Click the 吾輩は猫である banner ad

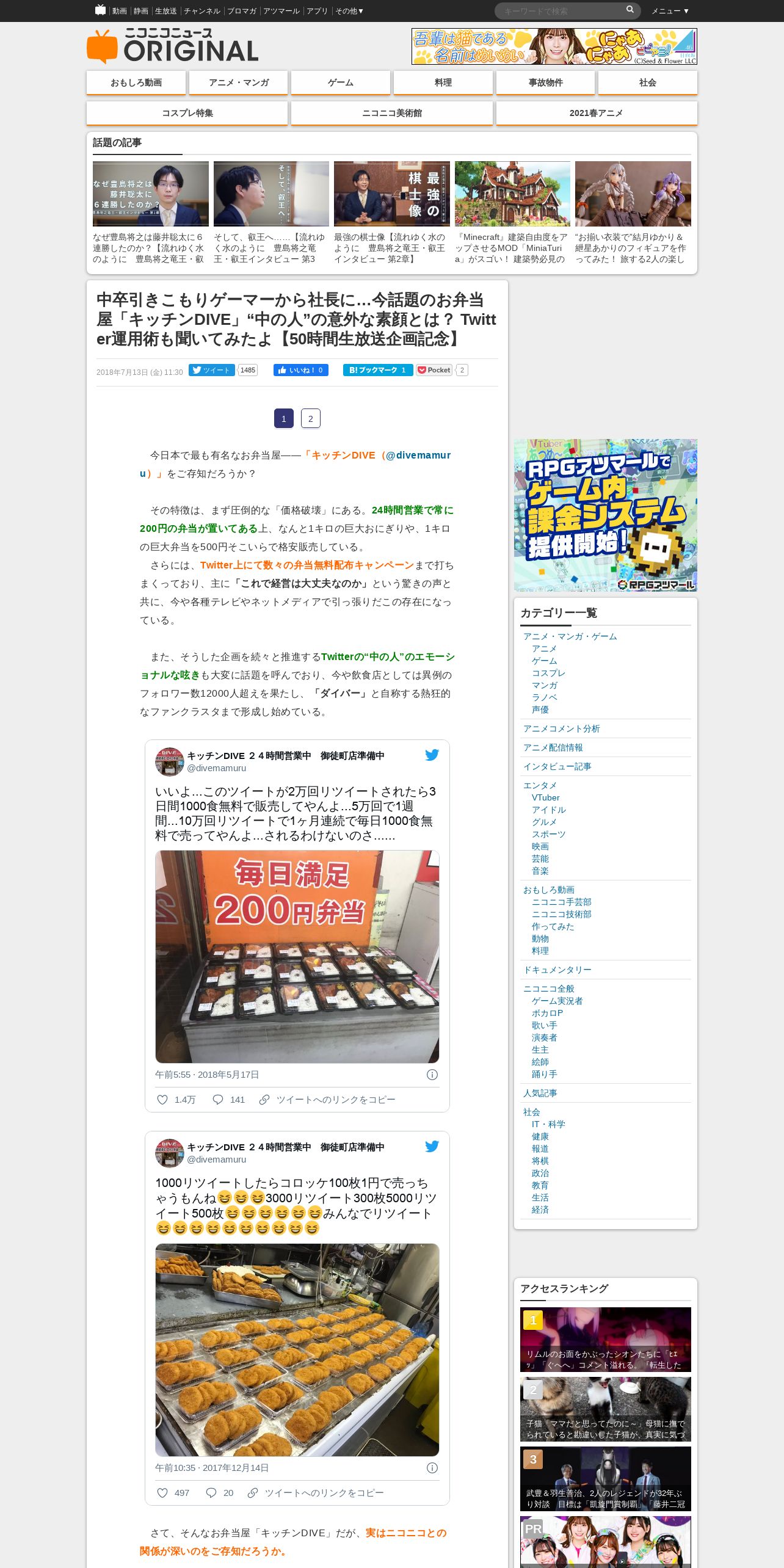pyautogui.click(x=554, y=46)
